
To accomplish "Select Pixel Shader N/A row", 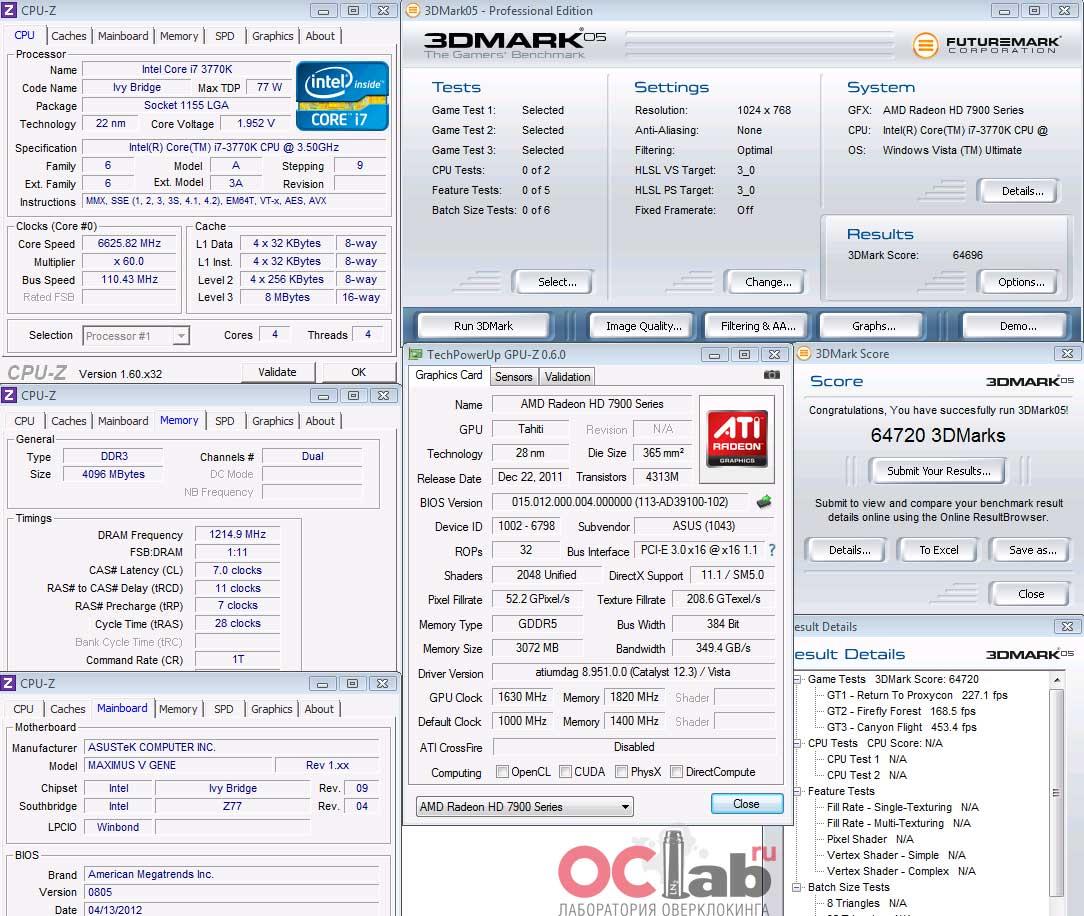I will coord(870,839).
